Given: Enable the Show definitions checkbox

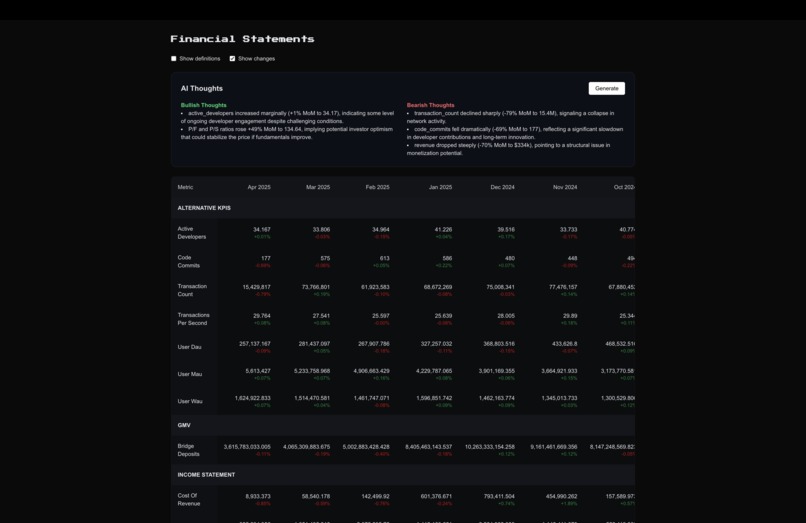Looking at the screenshot, I should click(x=174, y=59).
